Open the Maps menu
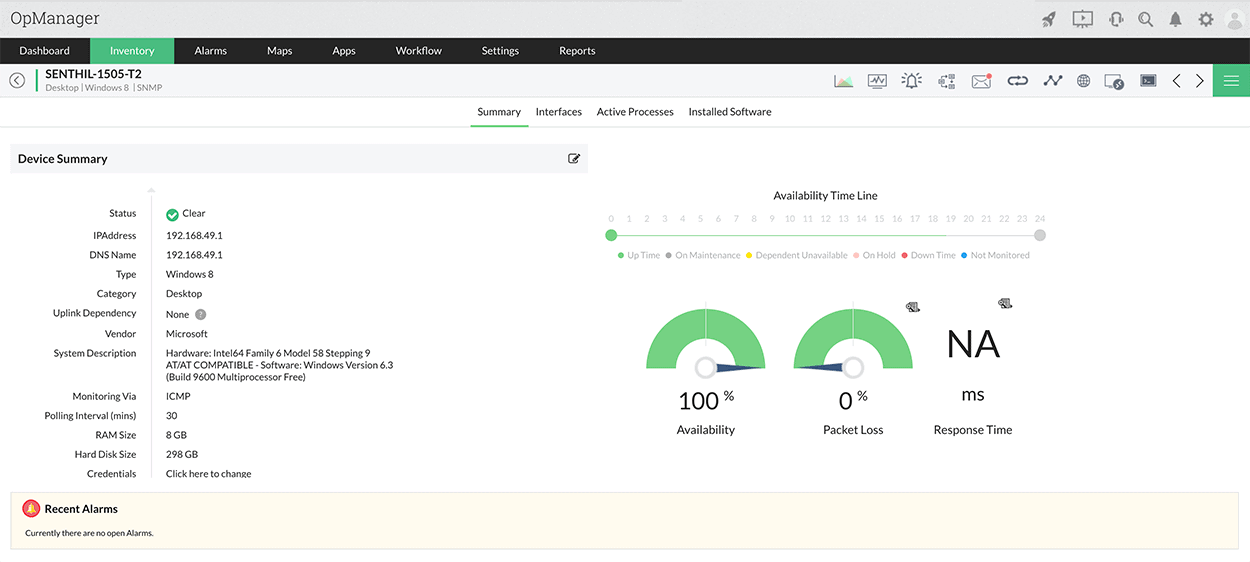Screen dimensions: 1250x562 coord(279,51)
